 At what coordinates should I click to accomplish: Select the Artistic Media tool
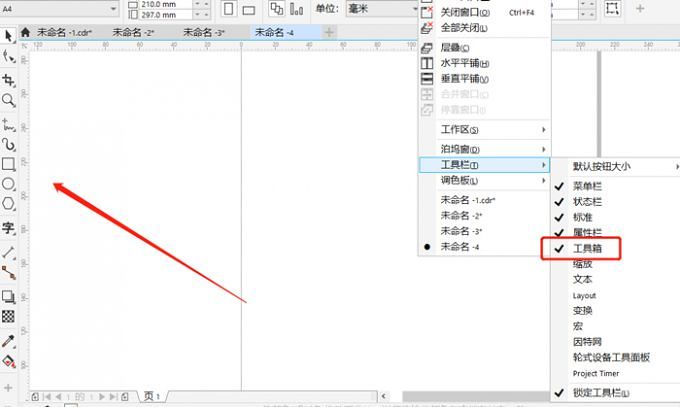click(8, 144)
